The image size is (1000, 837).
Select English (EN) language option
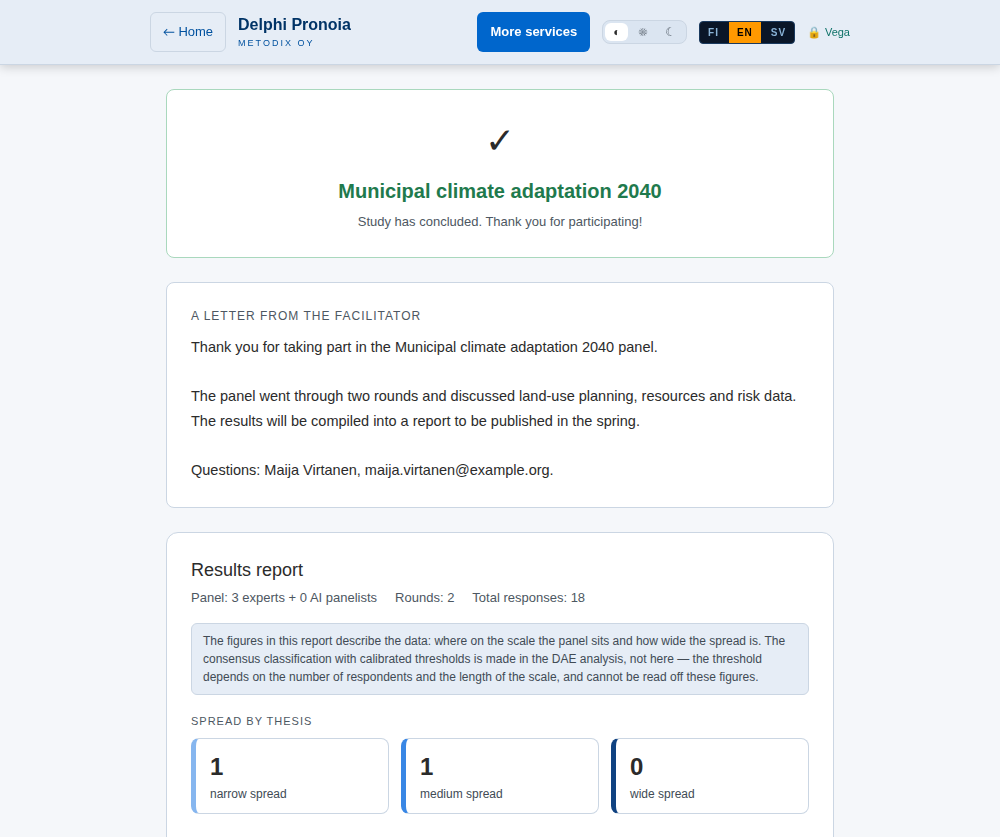pos(744,33)
